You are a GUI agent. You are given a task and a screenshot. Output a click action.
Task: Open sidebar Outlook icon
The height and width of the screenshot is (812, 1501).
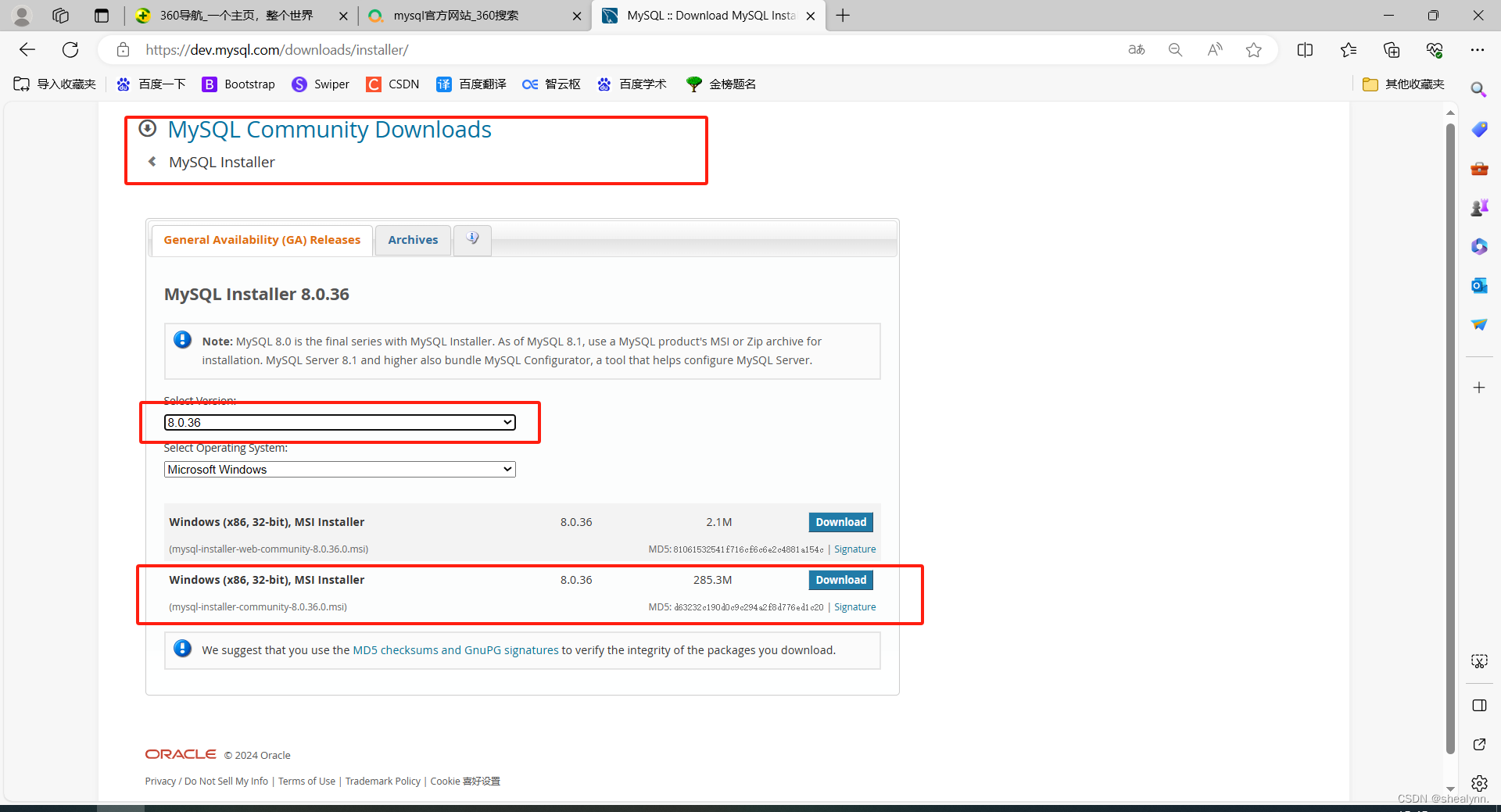pos(1479,285)
